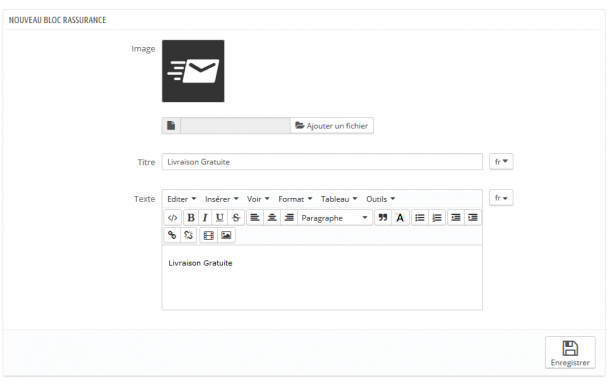
Task: Toggle italic formatting
Action: tap(205, 218)
